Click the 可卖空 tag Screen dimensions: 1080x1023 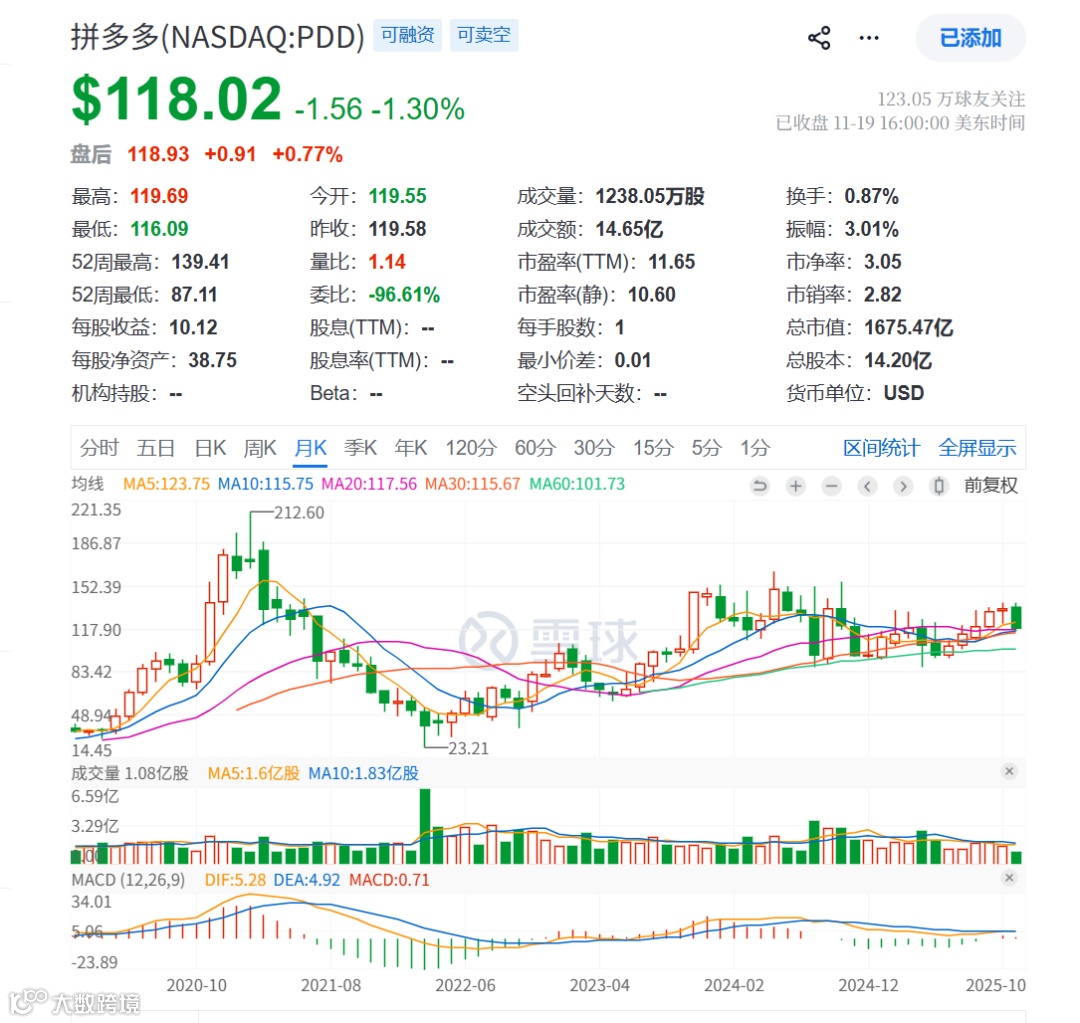484,35
